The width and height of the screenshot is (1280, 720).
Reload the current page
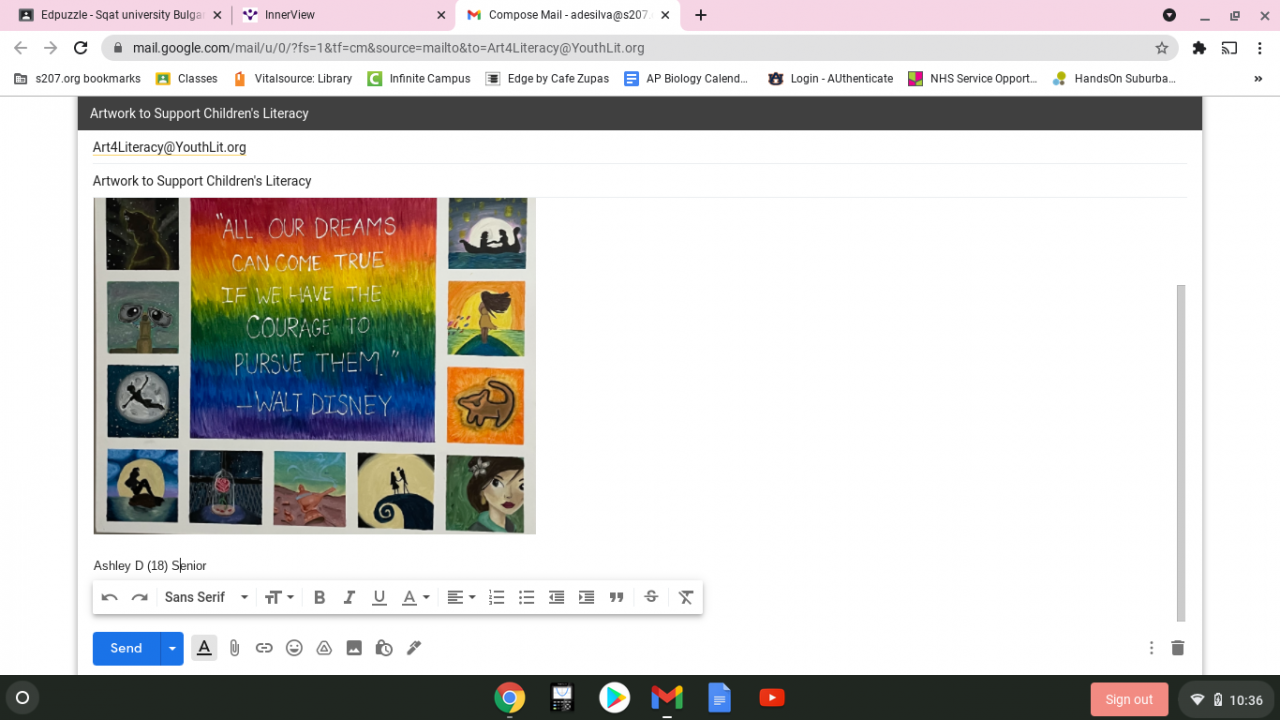coord(81,48)
